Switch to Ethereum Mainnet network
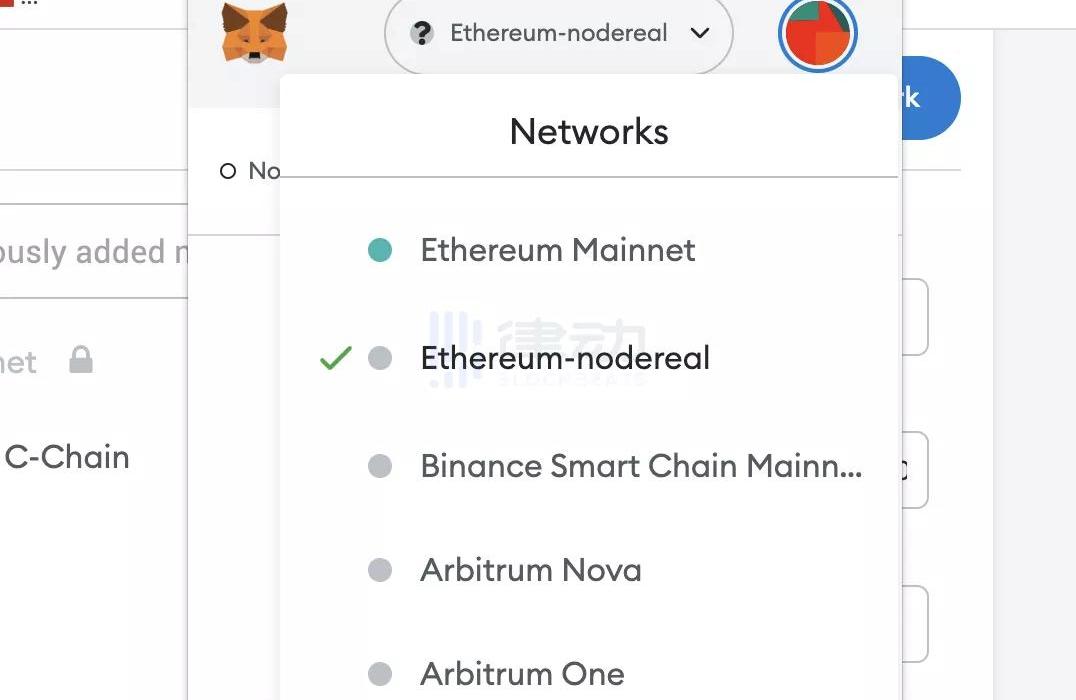The width and height of the screenshot is (1076, 700). (557, 250)
